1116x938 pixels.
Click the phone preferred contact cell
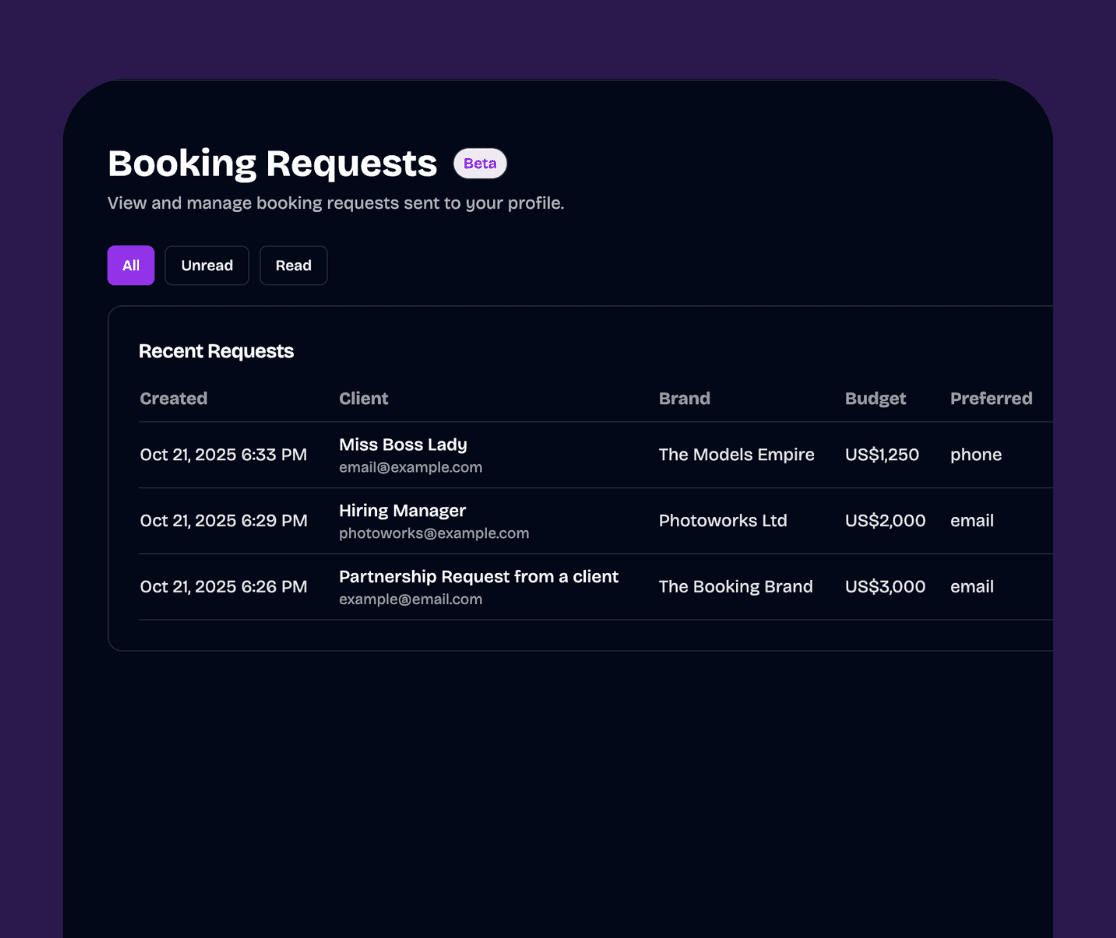pos(976,455)
